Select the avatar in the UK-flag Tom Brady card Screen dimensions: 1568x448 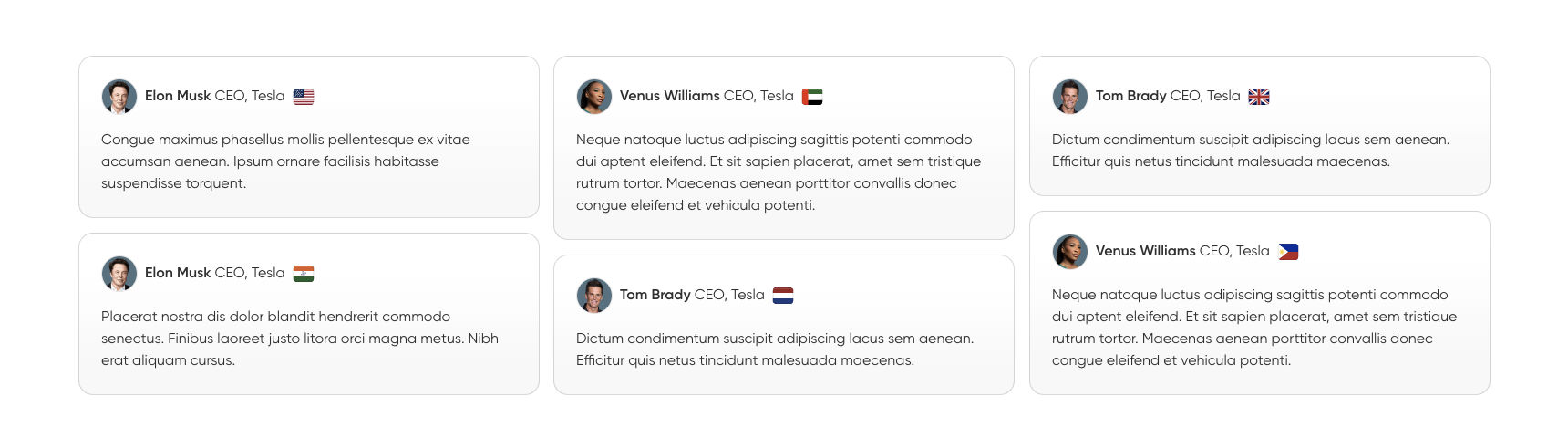1070,97
